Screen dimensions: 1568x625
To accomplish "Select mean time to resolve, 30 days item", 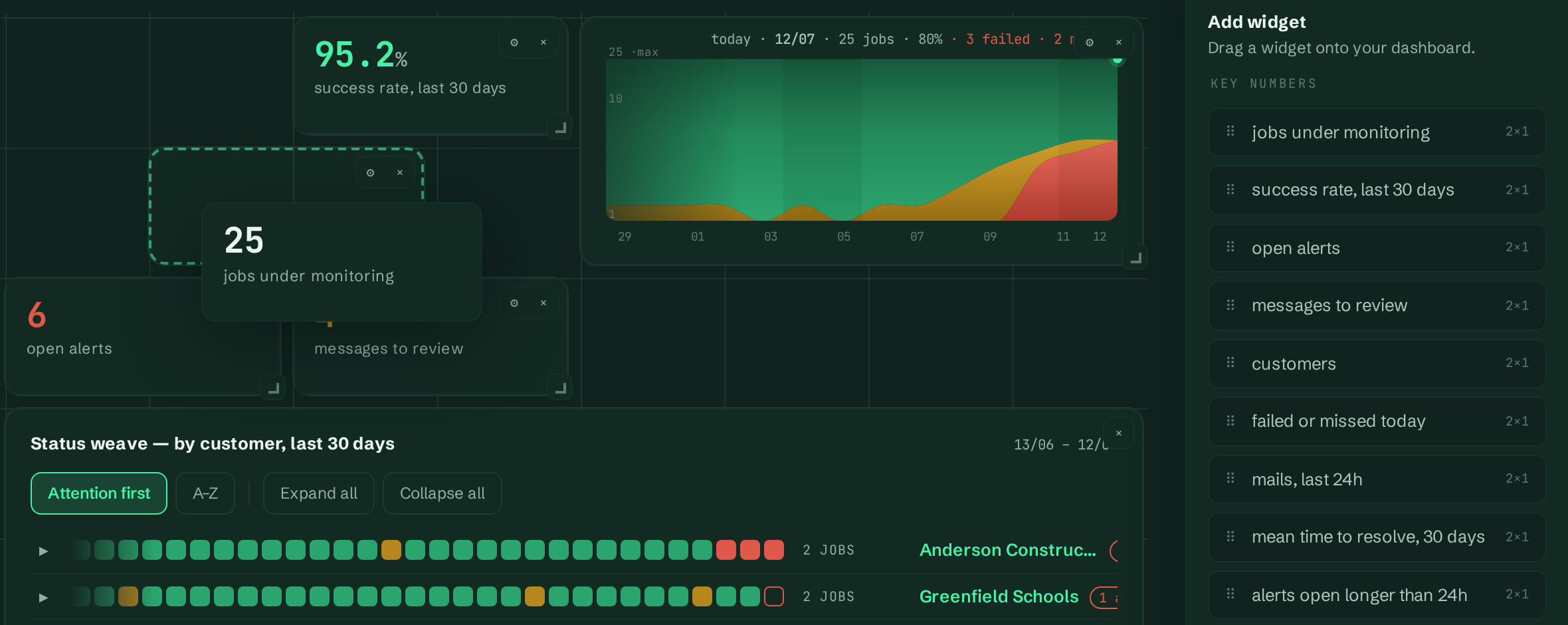I will click(x=1377, y=537).
